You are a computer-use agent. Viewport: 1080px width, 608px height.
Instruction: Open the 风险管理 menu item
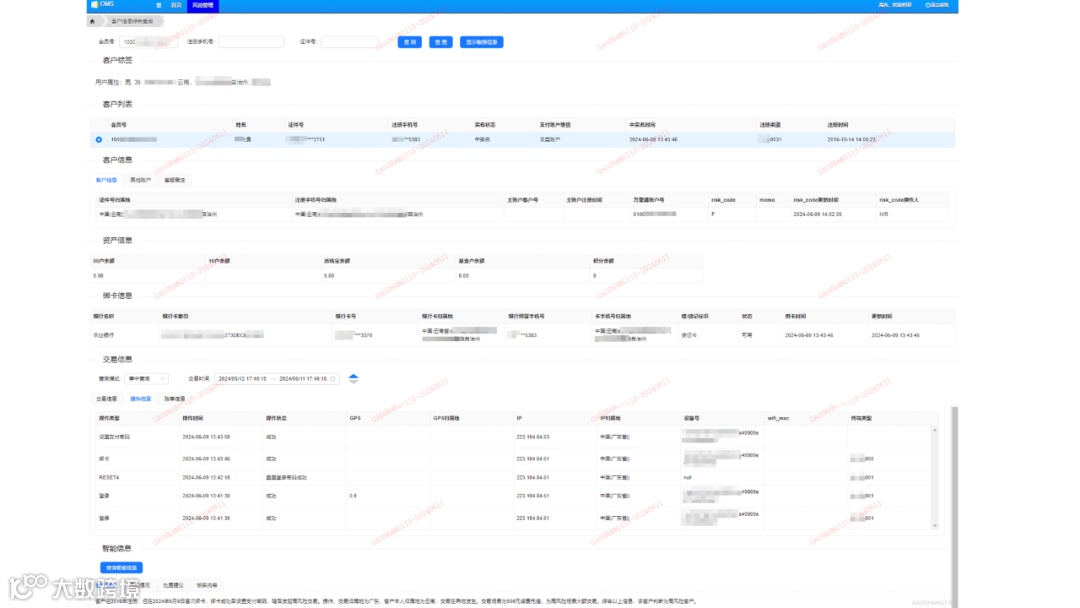[202, 5]
